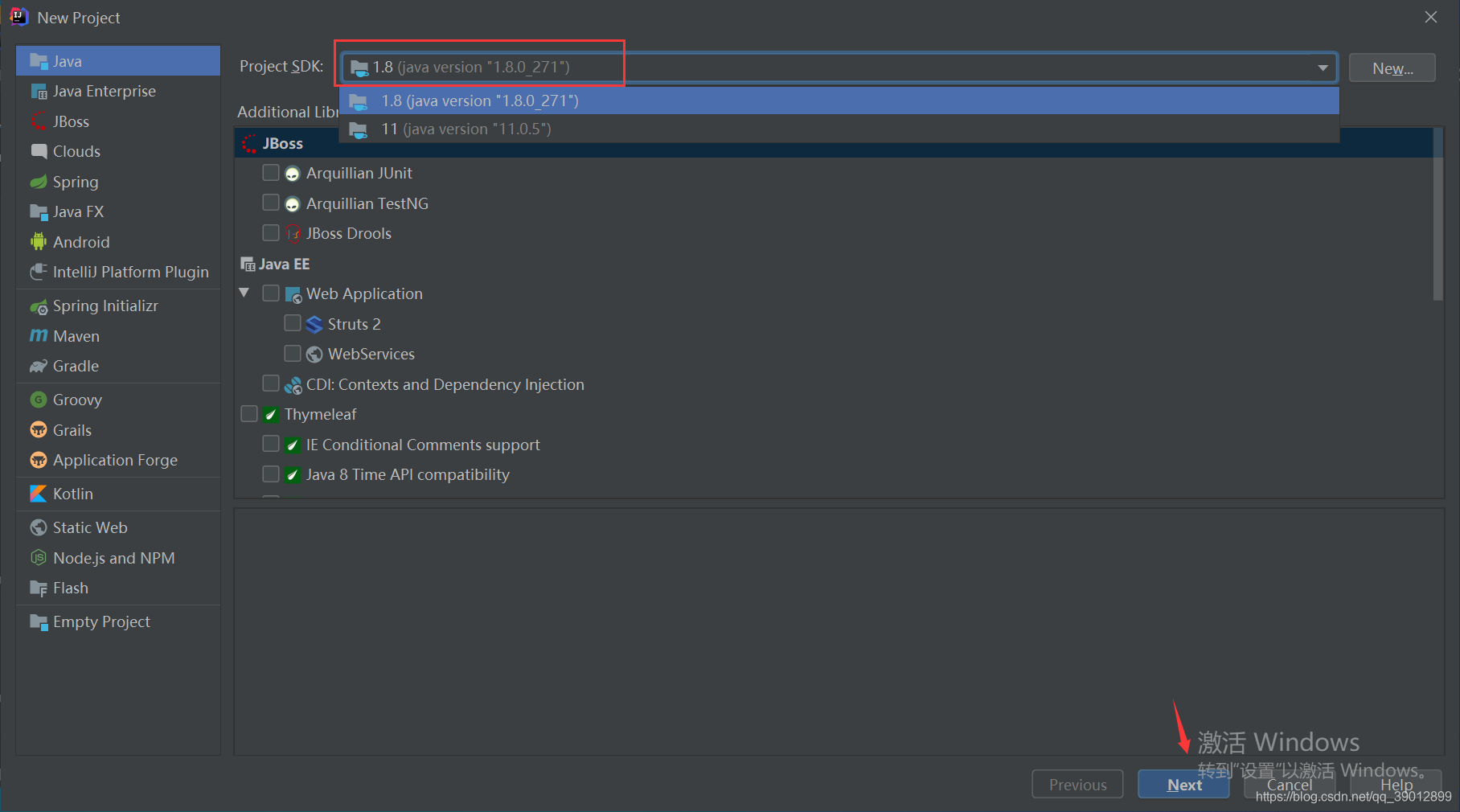Tick the Struts 2 checkbox
Image resolution: width=1460 pixels, height=812 pixels.
pos(293,323)
